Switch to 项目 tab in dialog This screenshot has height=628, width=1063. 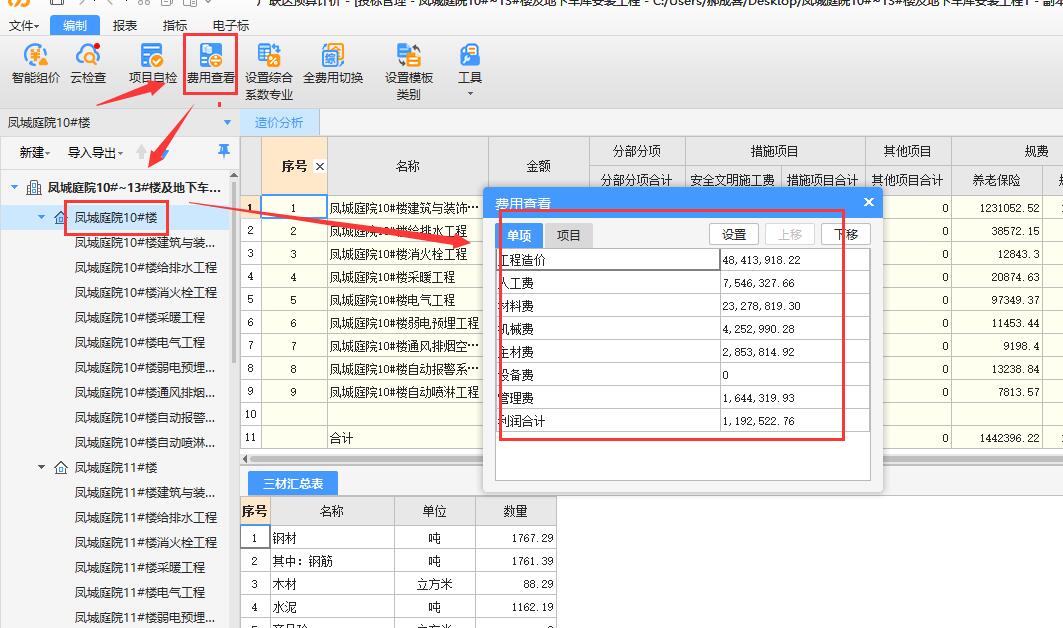[x=568, y=235]
